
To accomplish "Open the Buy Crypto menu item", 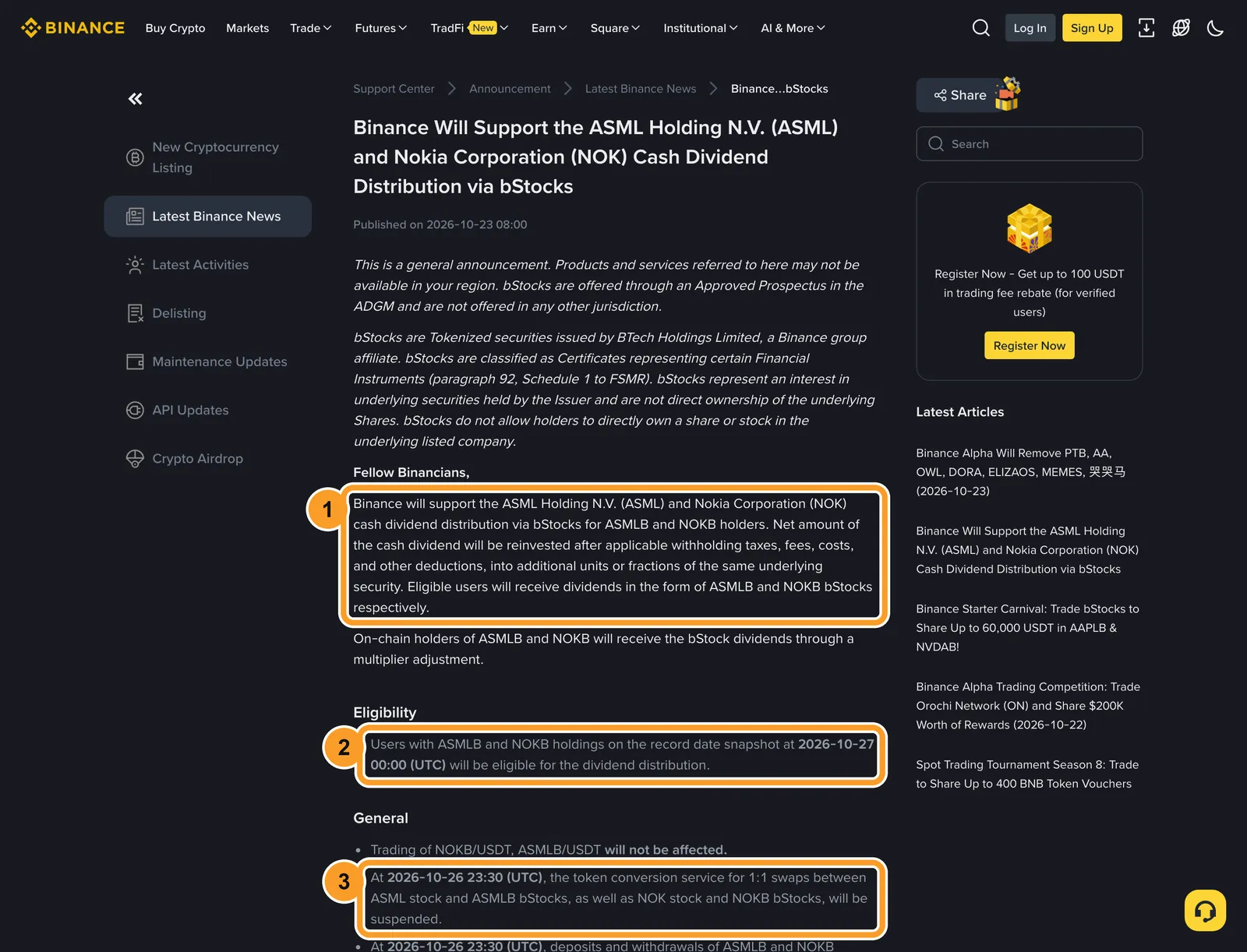I will tap(175, 28).
